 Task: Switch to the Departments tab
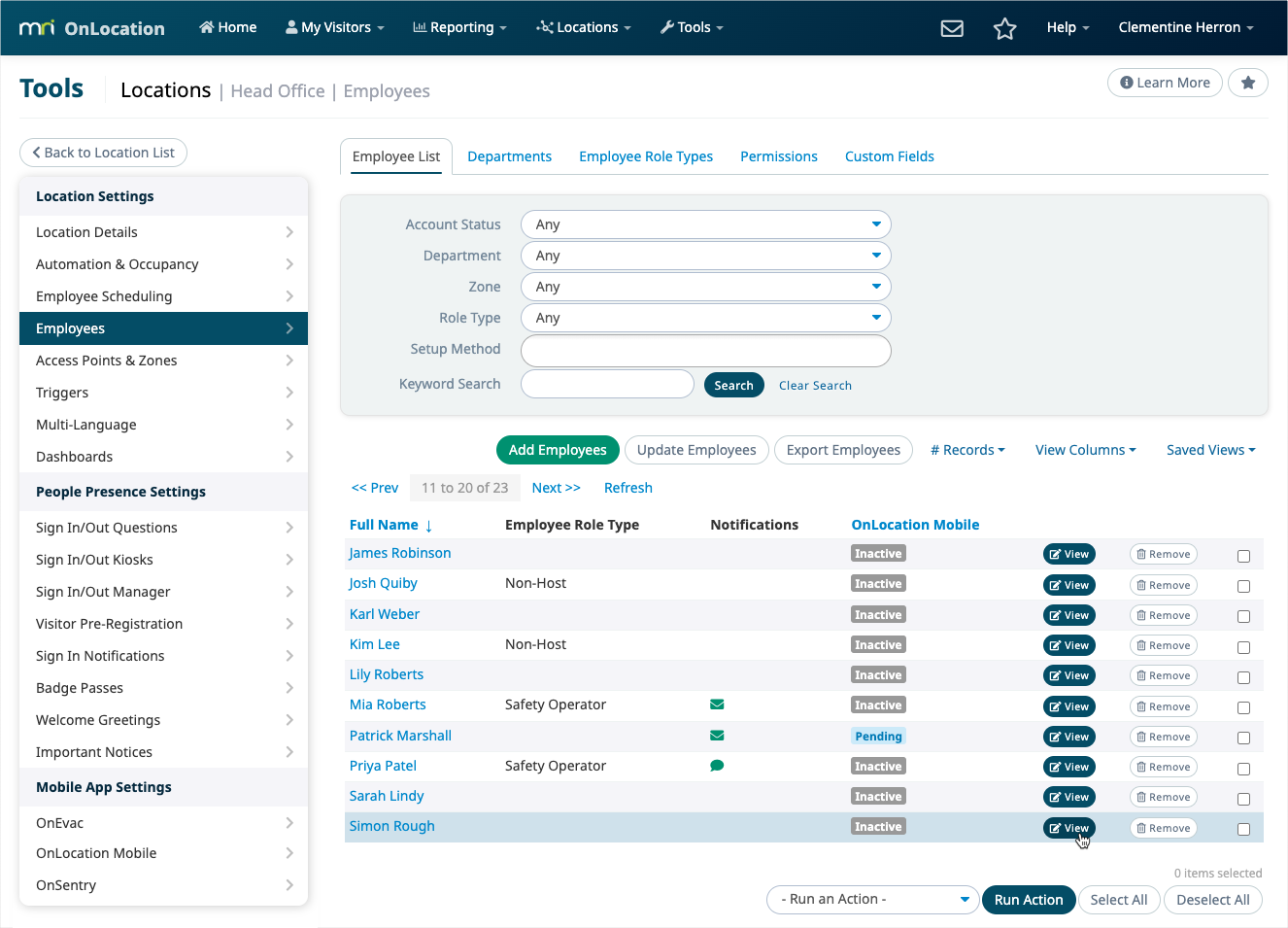(509, 156)
